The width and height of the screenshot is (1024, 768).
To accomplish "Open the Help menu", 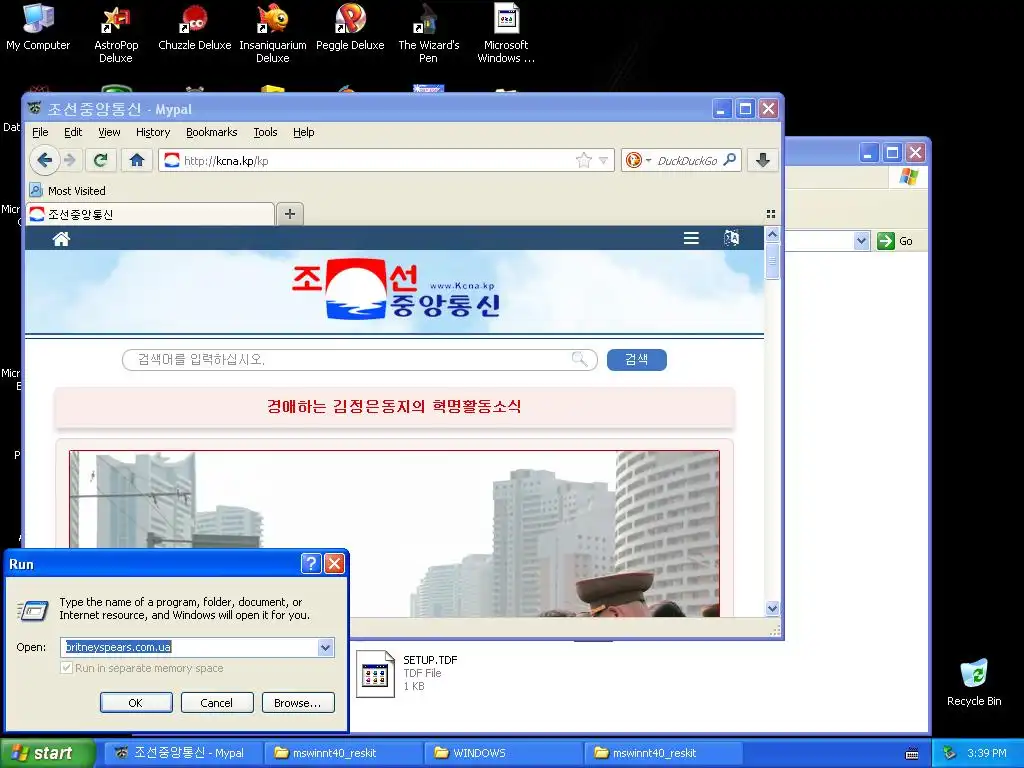I will point(304,132).
